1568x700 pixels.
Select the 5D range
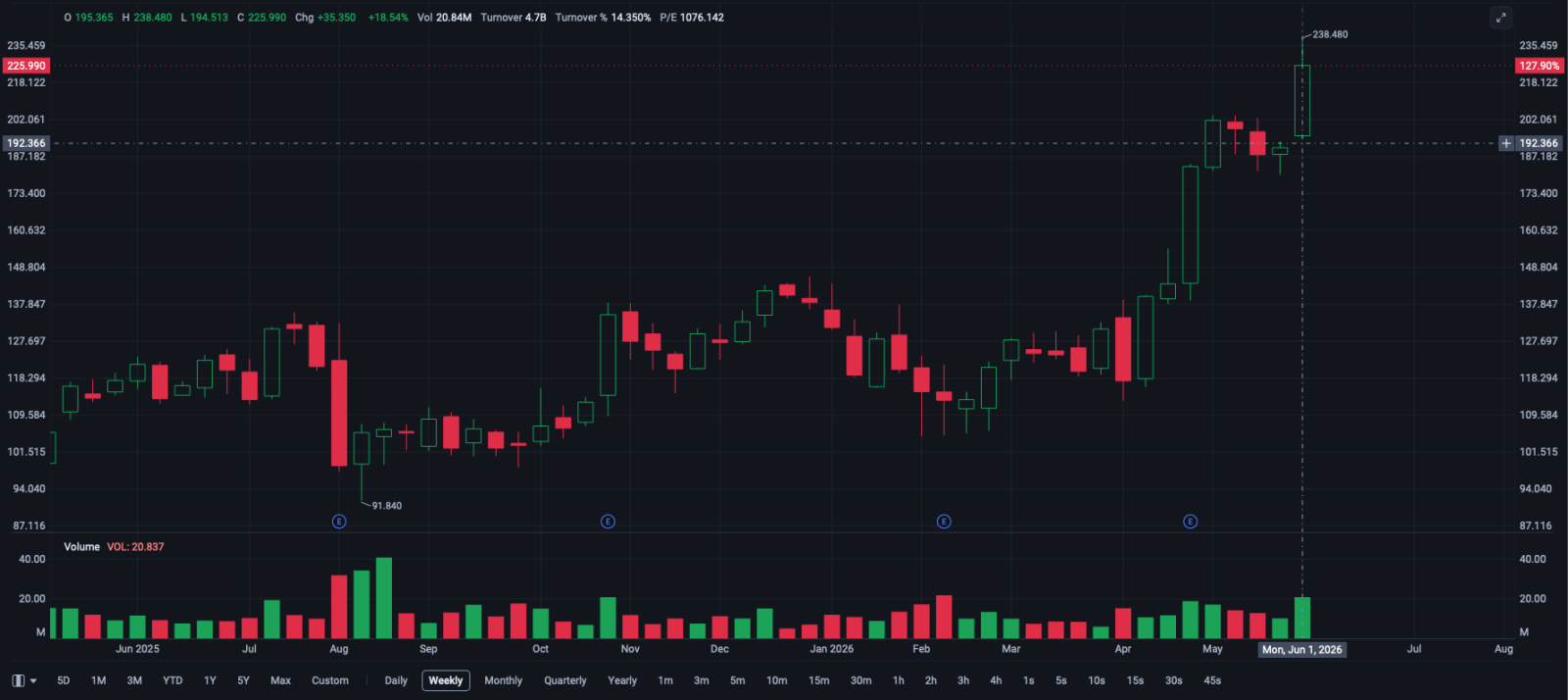point(64,680)
